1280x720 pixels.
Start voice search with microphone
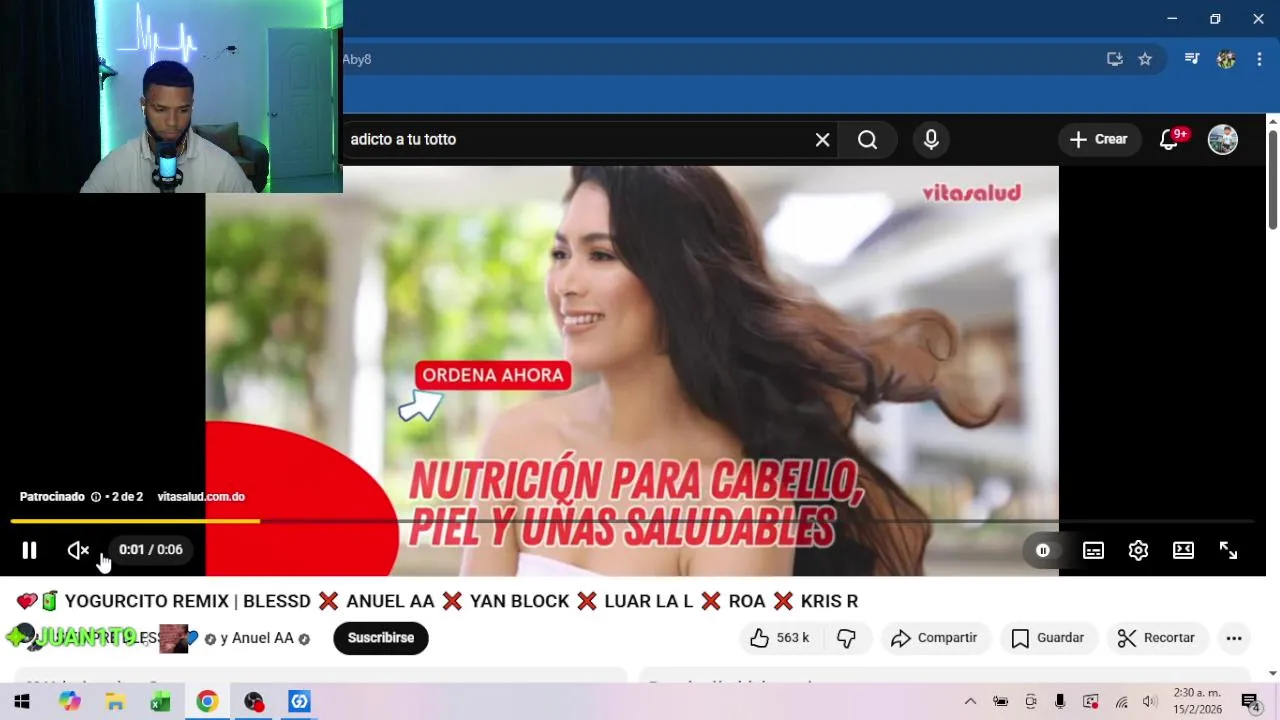point(931,140)
